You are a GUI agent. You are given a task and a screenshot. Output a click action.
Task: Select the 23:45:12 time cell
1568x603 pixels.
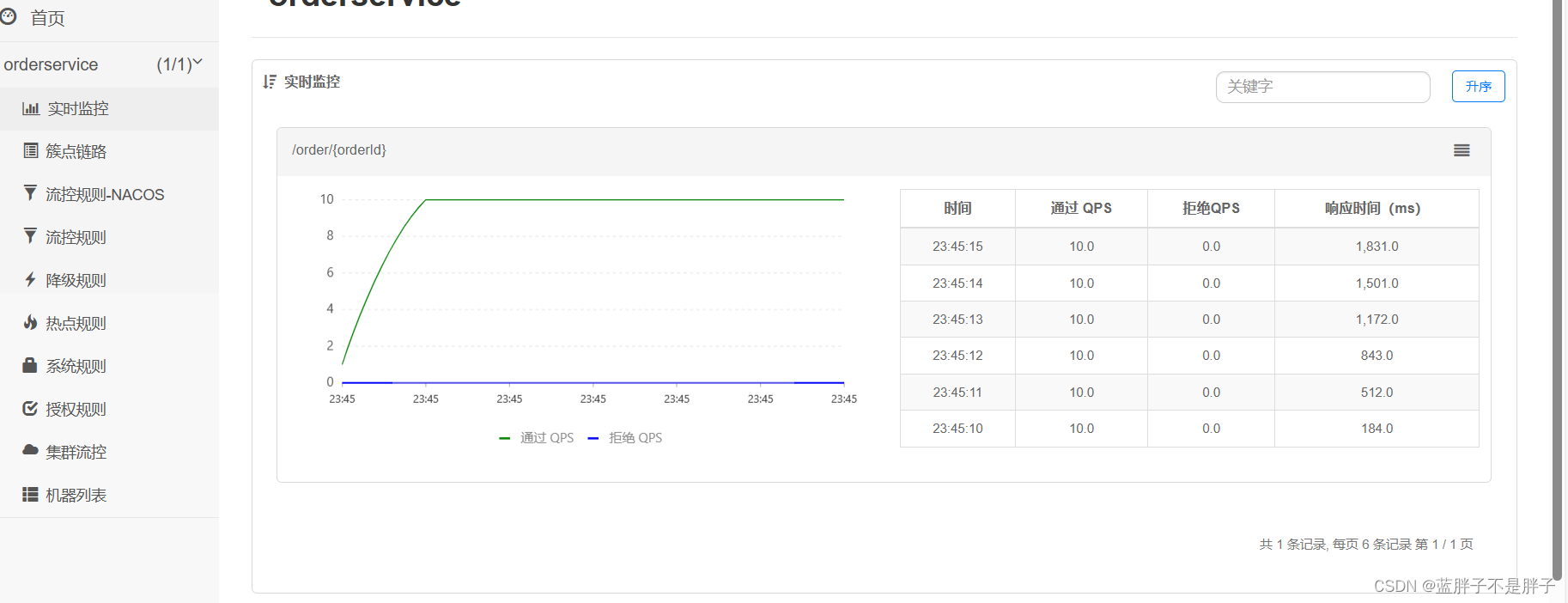(x=957, y=356)
